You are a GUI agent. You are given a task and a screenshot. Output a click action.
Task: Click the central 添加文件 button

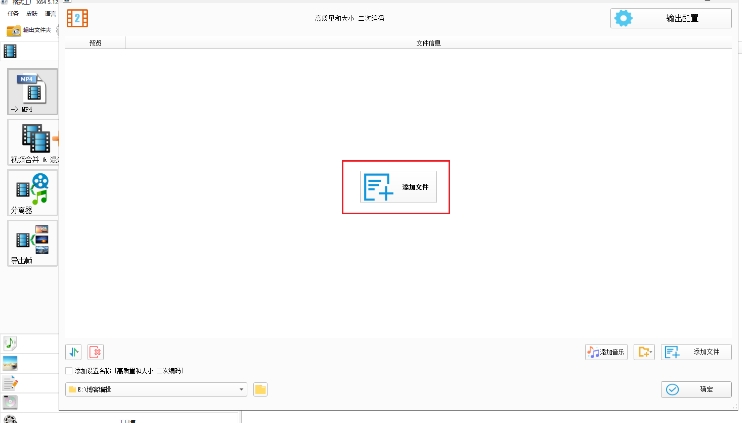398,187
